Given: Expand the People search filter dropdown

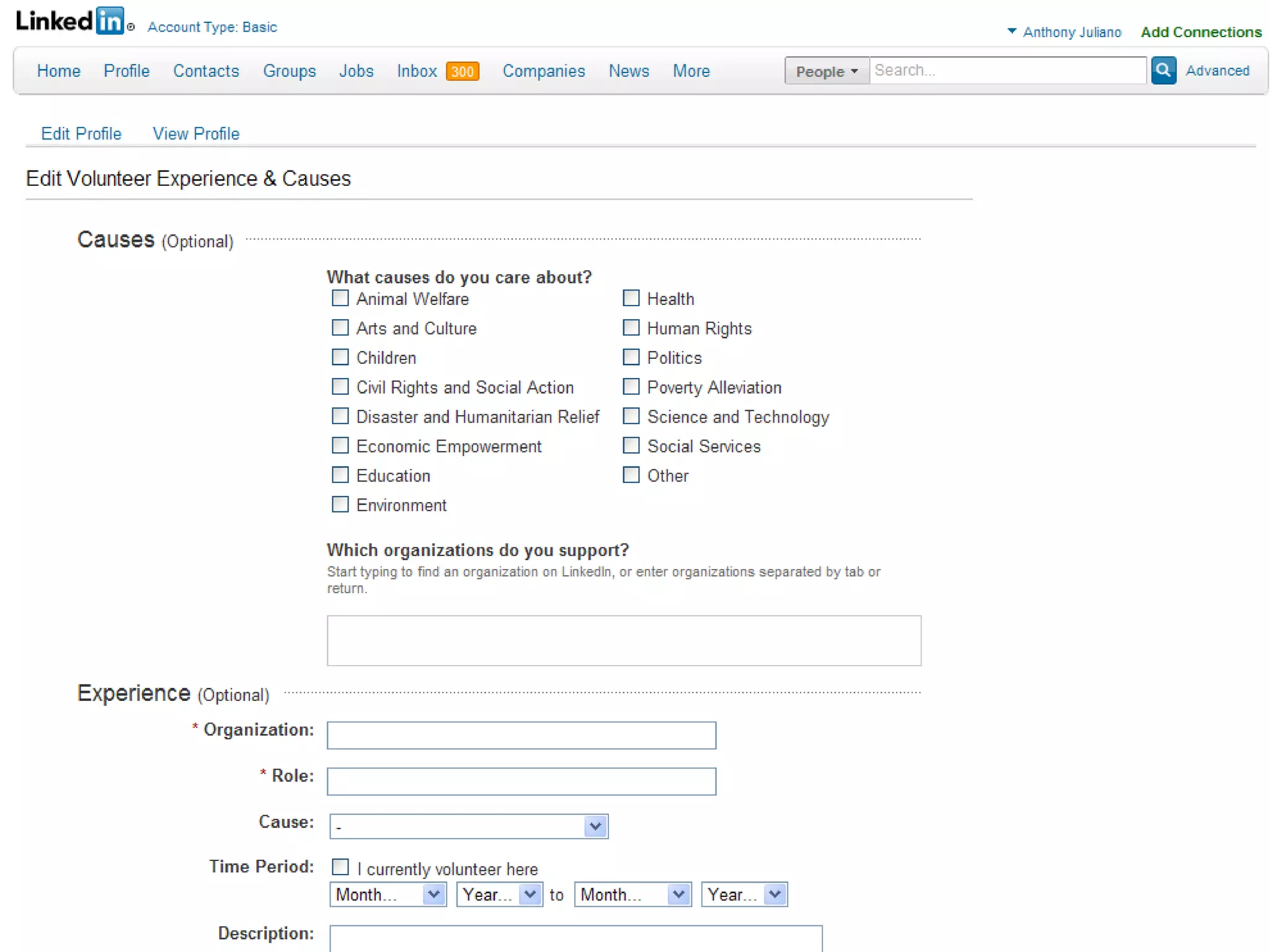Looking at the screenshot, I should tap(827, 71).
